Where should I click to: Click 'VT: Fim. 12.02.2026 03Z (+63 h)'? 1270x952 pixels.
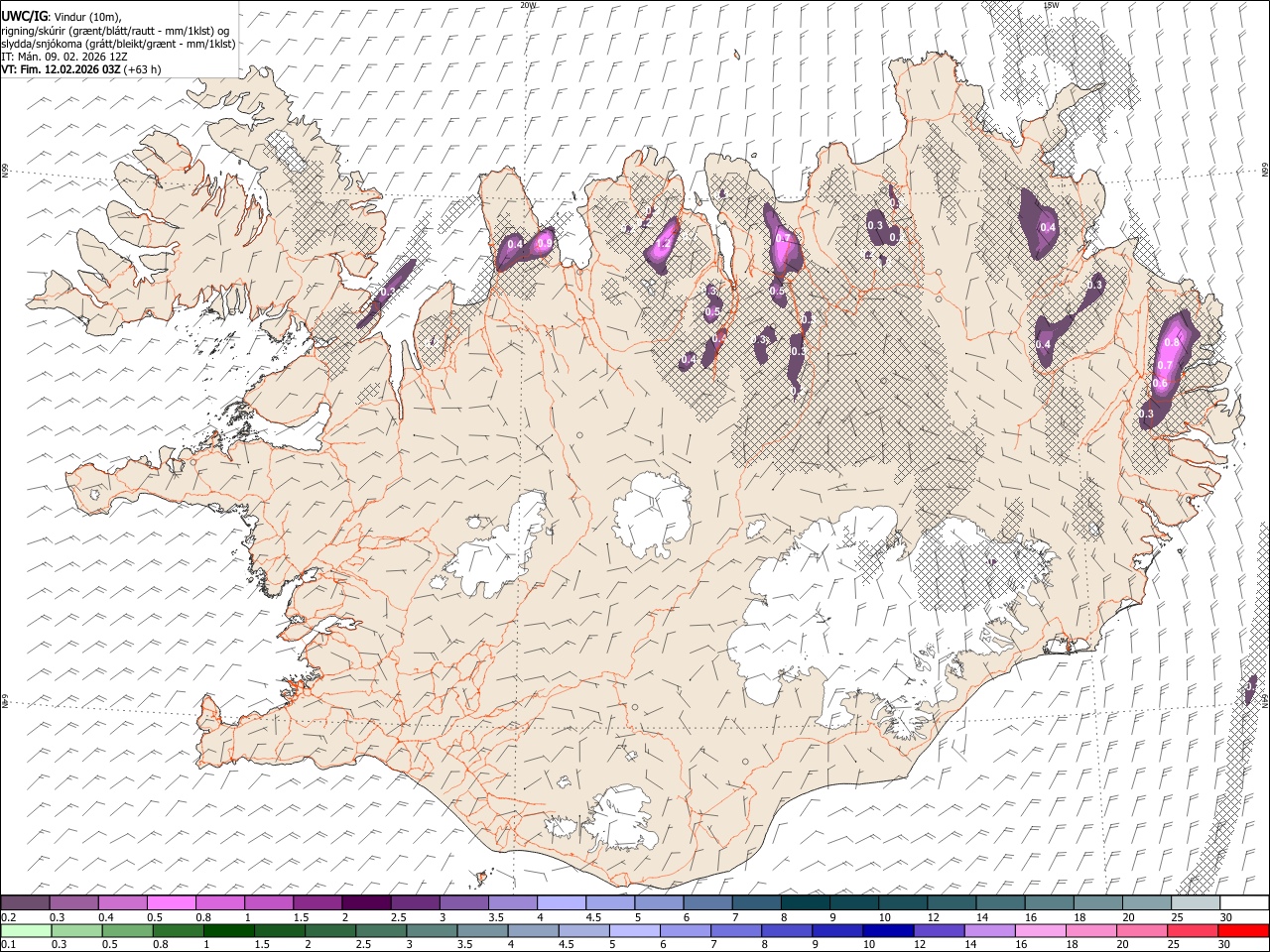click(x=81, y=69)
